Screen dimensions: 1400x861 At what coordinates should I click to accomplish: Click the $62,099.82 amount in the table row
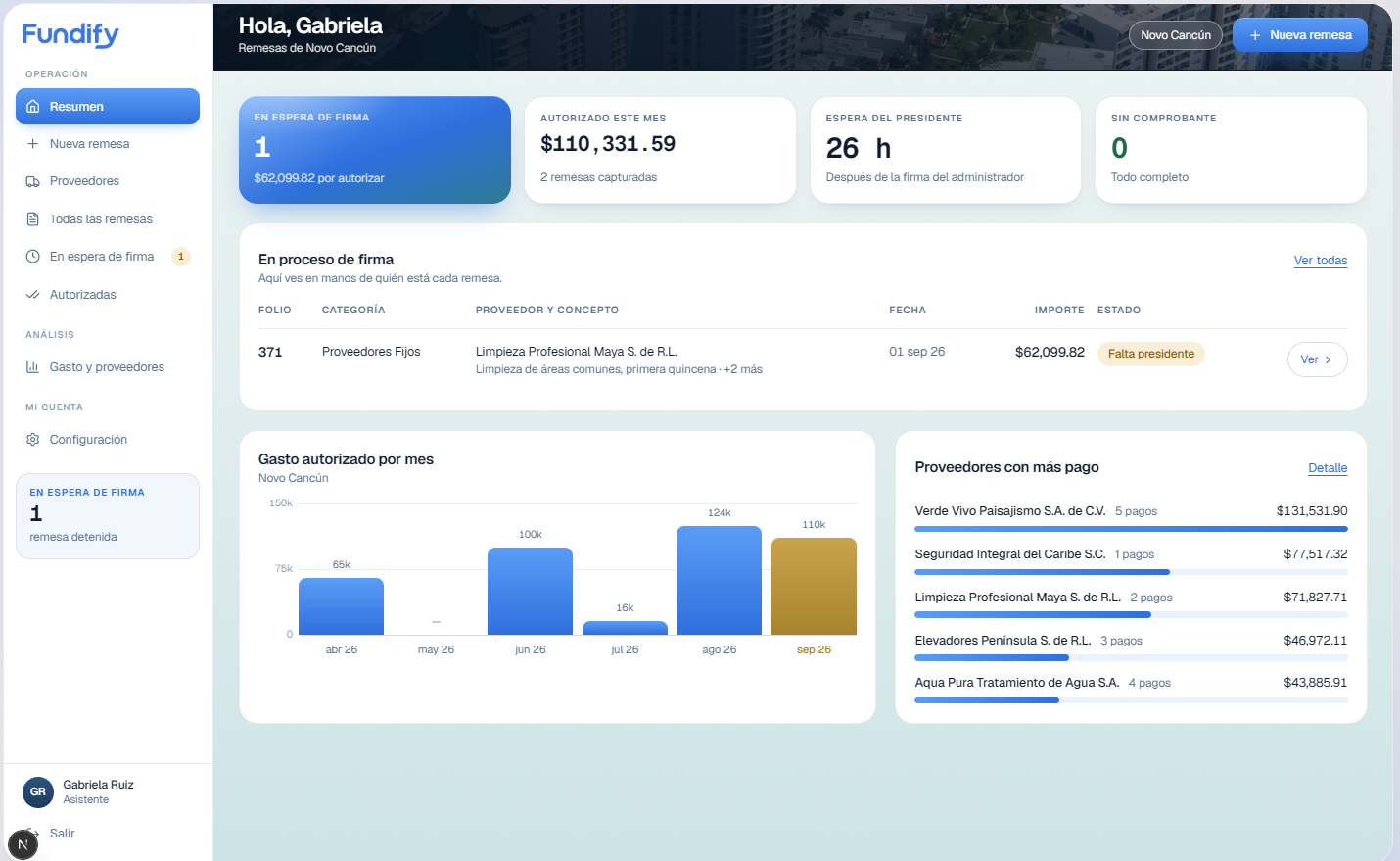click(x=1050, y=352)
